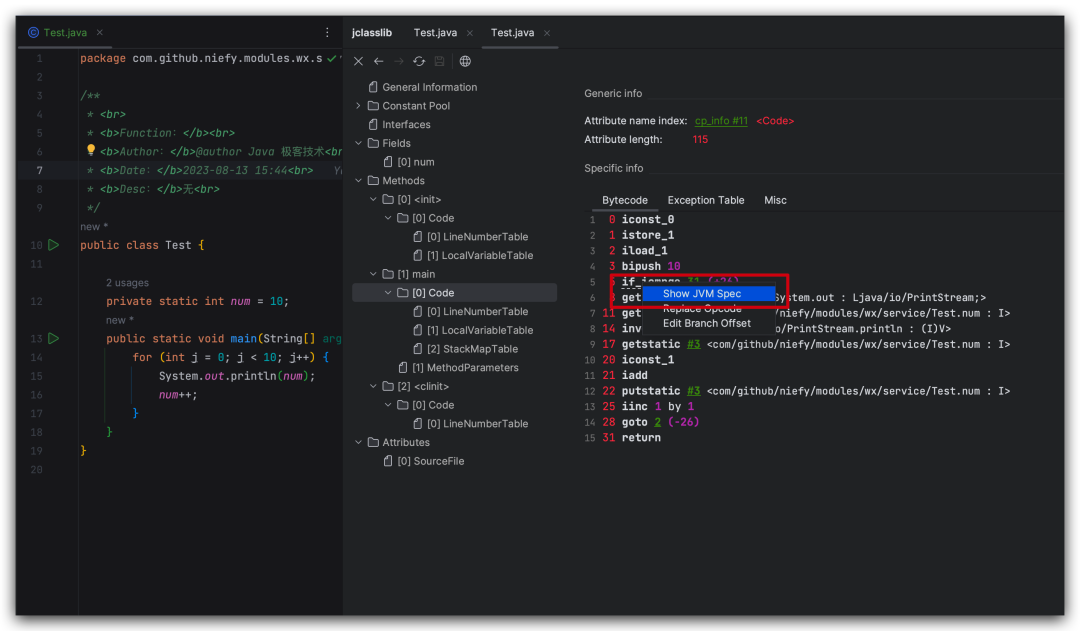Collapse the Methods tree node
This screenshot has width=1080, height=631.
point(358,180)
